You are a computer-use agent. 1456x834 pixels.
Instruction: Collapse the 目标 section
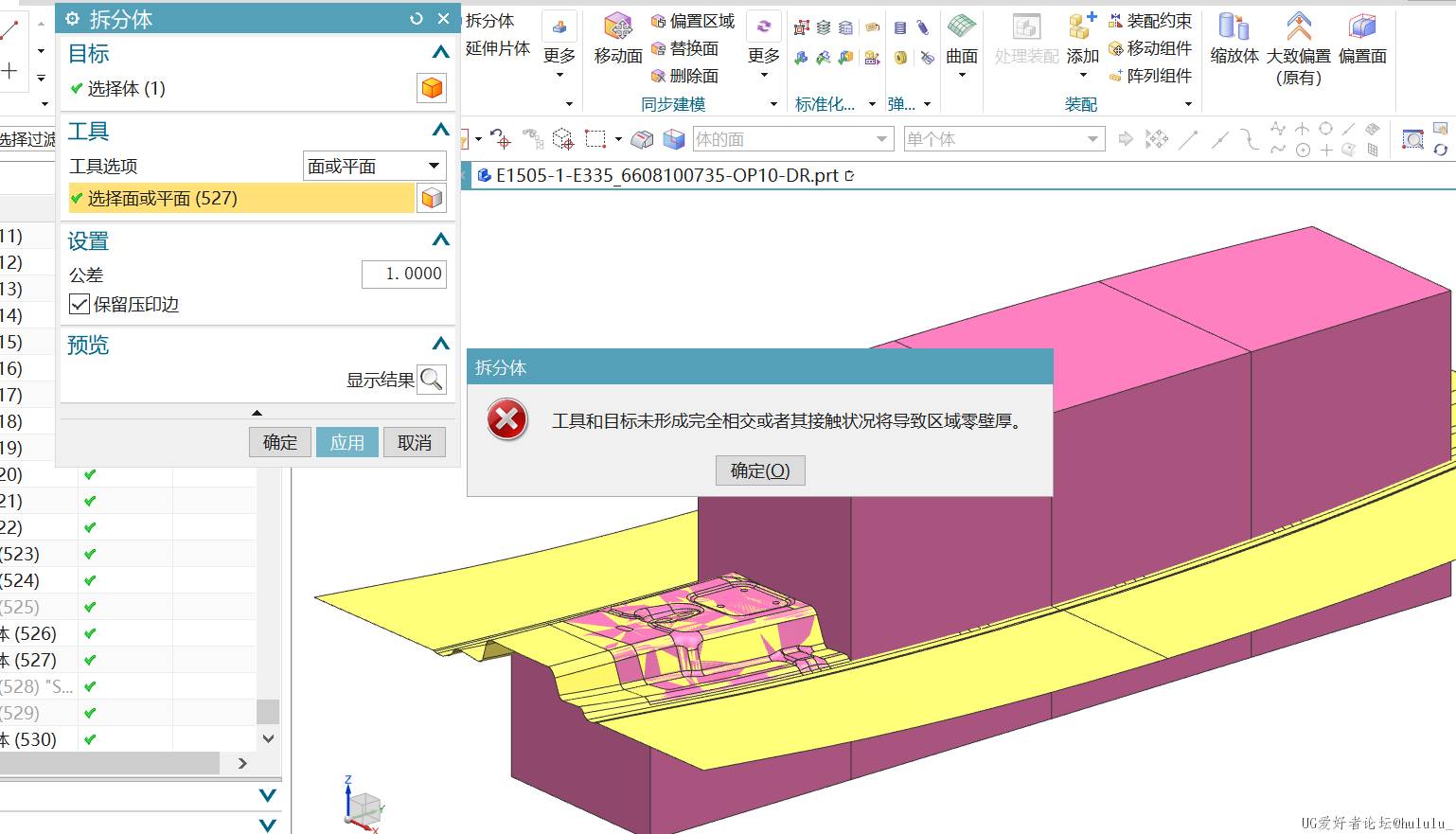pos(440,53)
